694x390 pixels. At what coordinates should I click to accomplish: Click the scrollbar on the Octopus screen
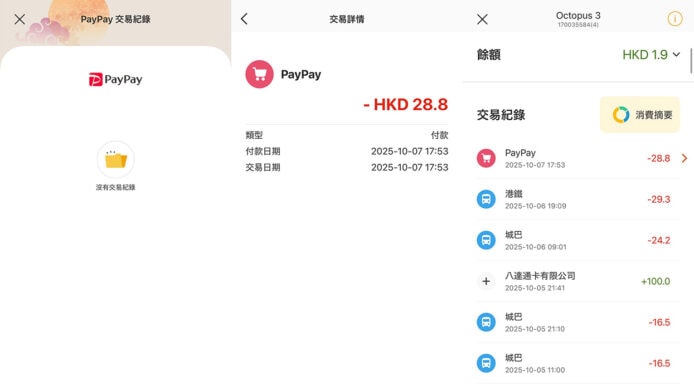691,61
